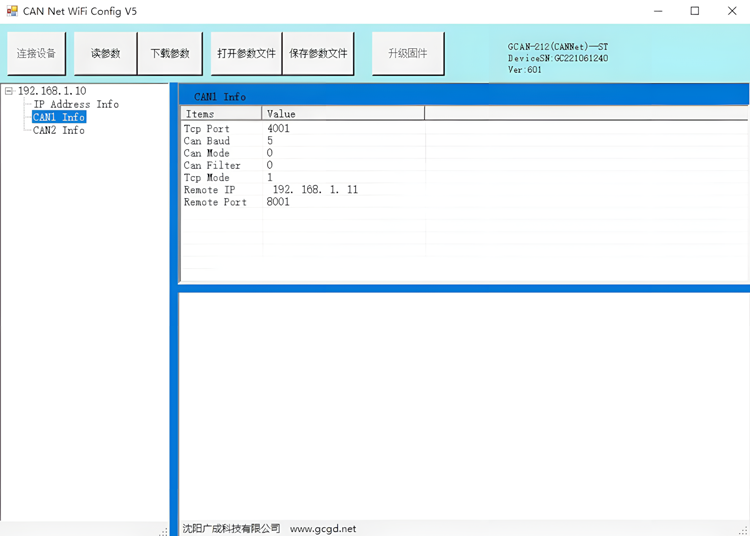Save parameters using 保存参数文件 button
The width and height of the screenshot is (750, 536).
(318, 53)
